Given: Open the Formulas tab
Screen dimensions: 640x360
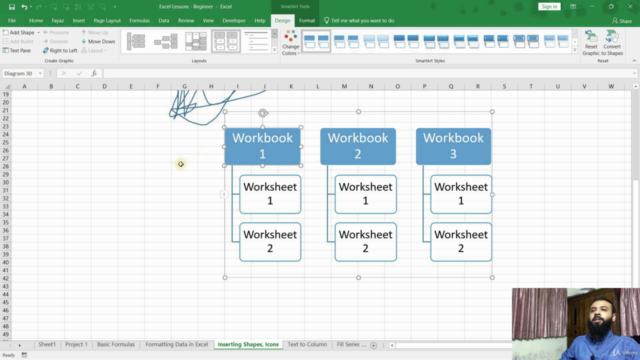Looking at the screenshot, I should (140, 20).
